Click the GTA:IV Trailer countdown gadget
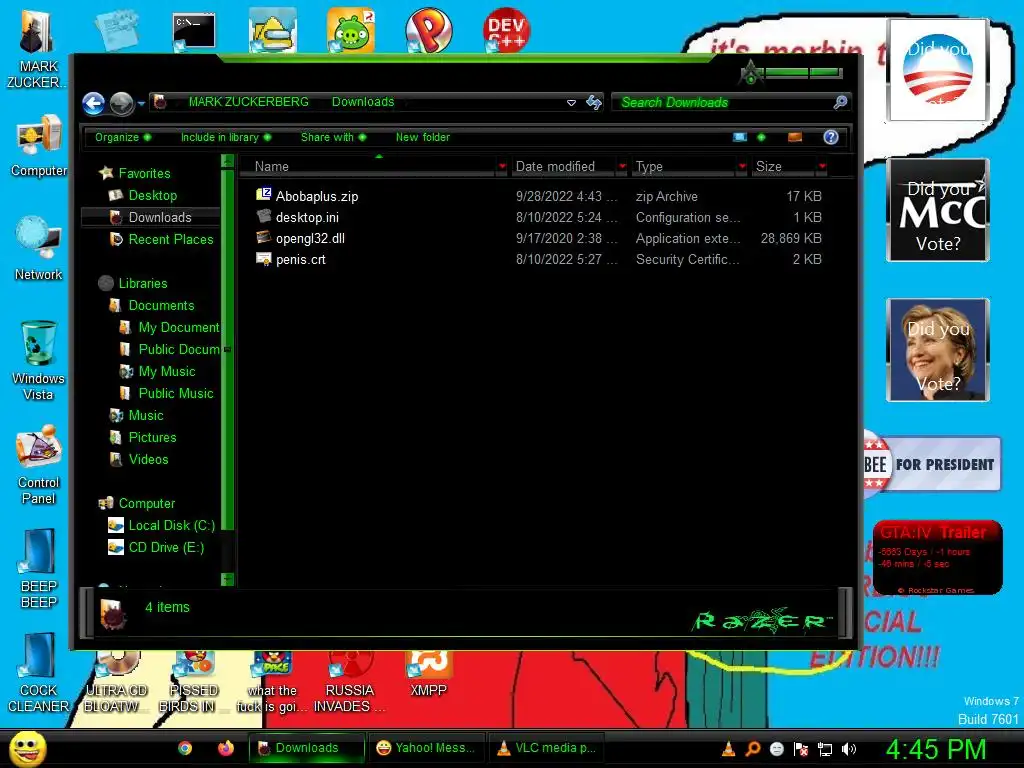 937,558
